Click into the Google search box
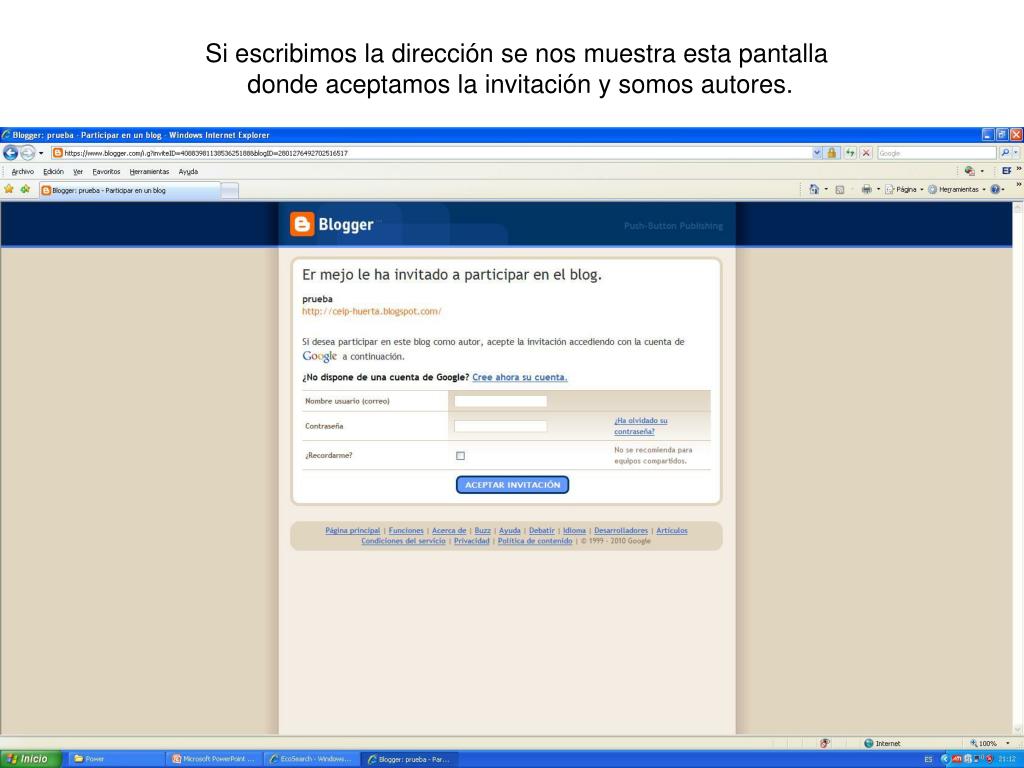Image resolution: width=1024 pixels, height=768 pixels. point(936,153)
